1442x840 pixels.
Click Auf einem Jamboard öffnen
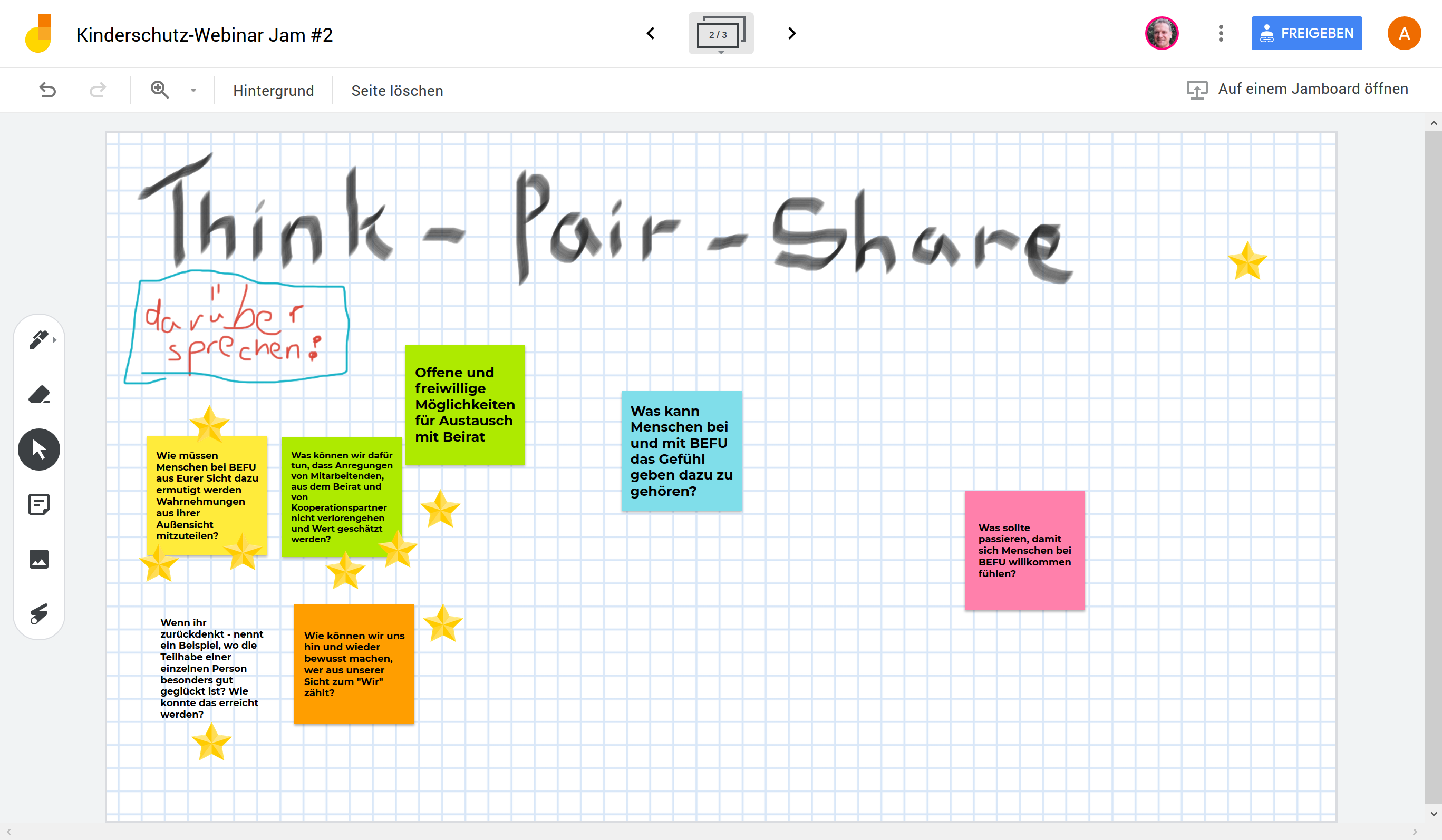[x=1297, y=89]
